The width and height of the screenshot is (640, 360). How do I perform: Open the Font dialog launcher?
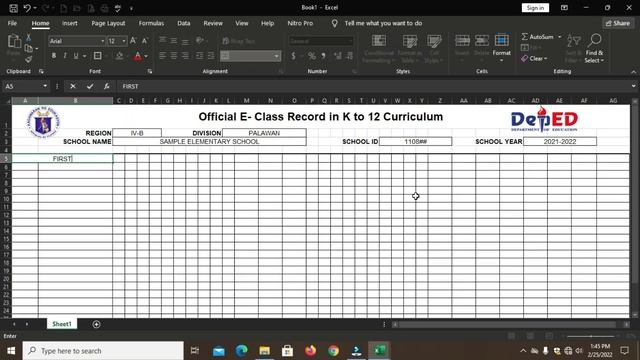[150, 71]
